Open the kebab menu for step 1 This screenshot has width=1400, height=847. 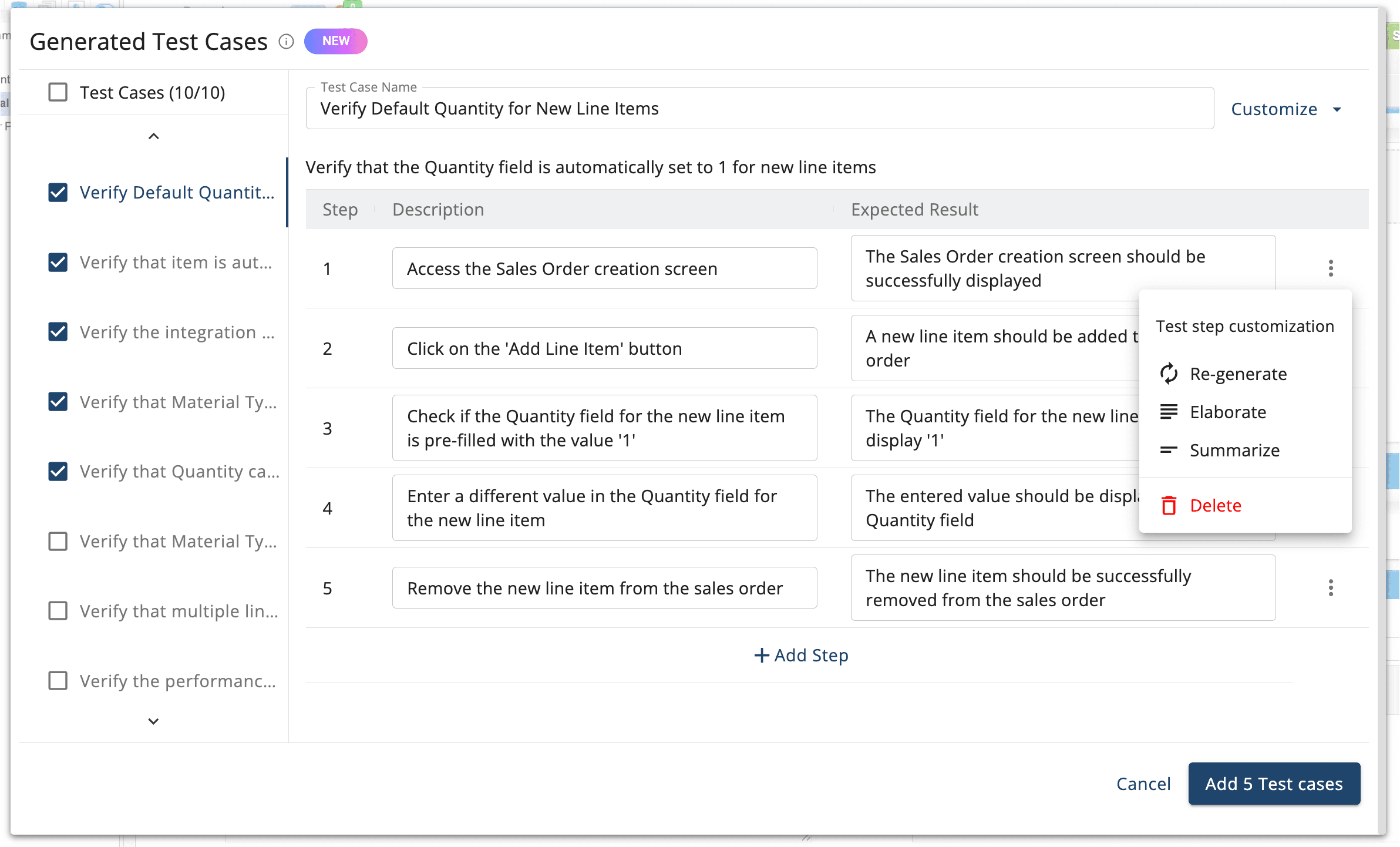(1330, 268)
